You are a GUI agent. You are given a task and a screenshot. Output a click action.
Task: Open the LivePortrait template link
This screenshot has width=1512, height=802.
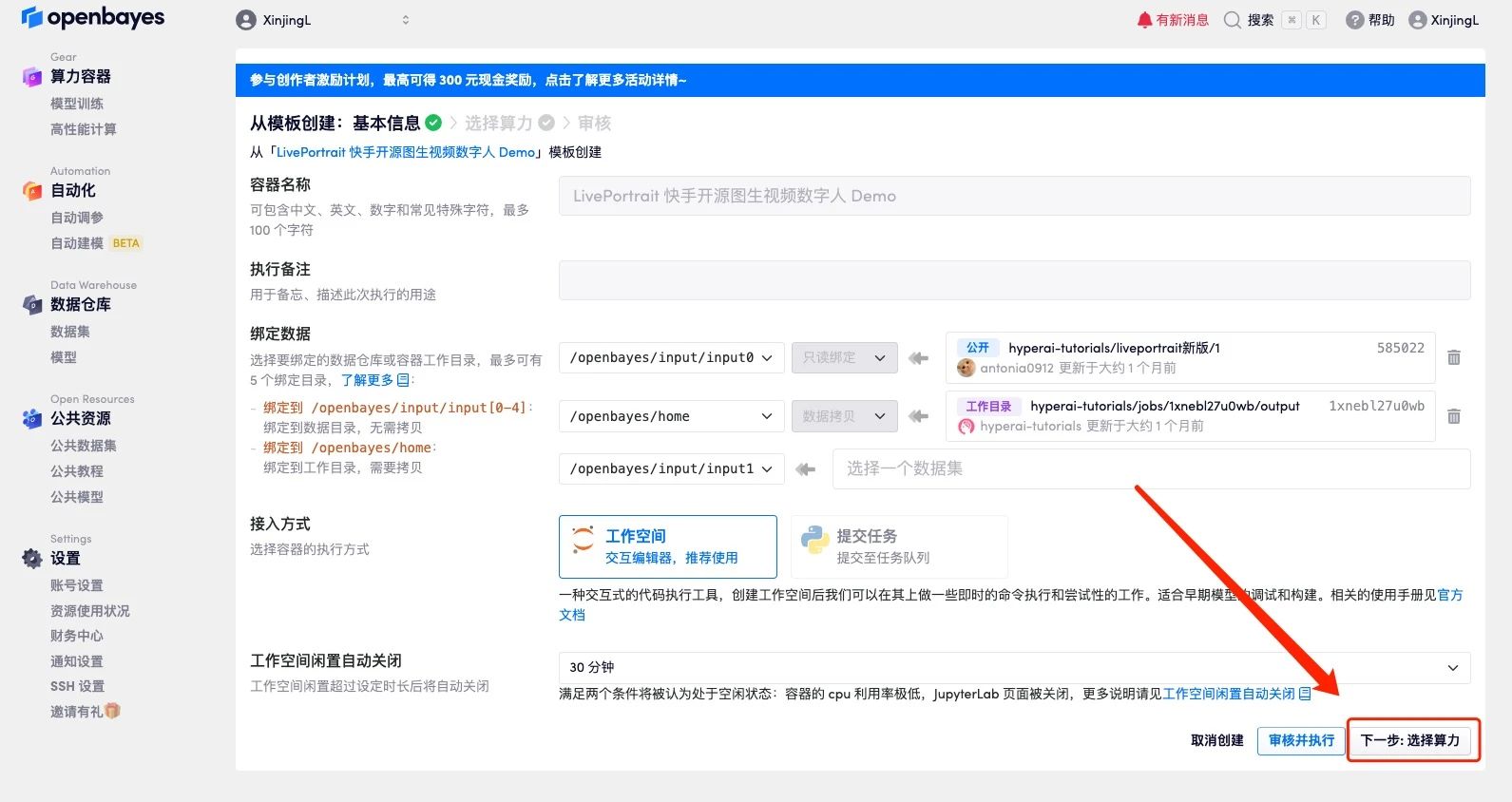click(407, 152)
